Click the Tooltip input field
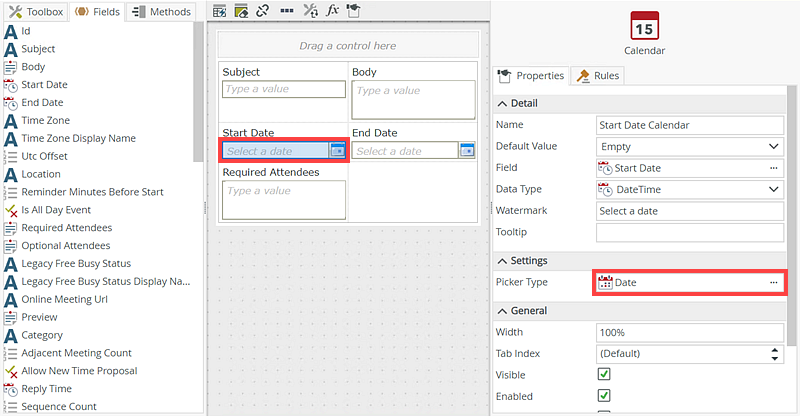800x416 pixels. [x=689, y=232]
